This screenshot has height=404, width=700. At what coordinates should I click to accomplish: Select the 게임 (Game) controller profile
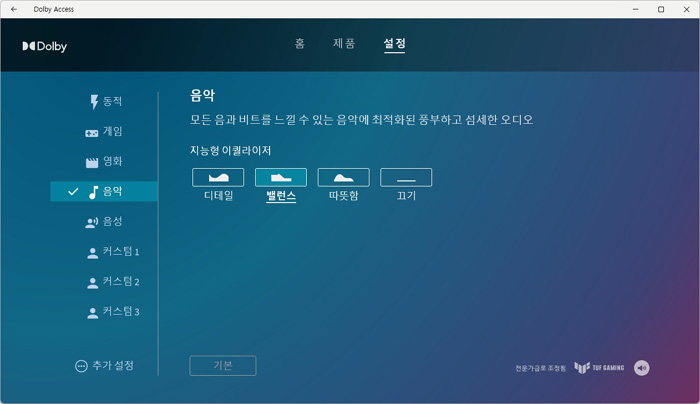[x=104, y=131]
